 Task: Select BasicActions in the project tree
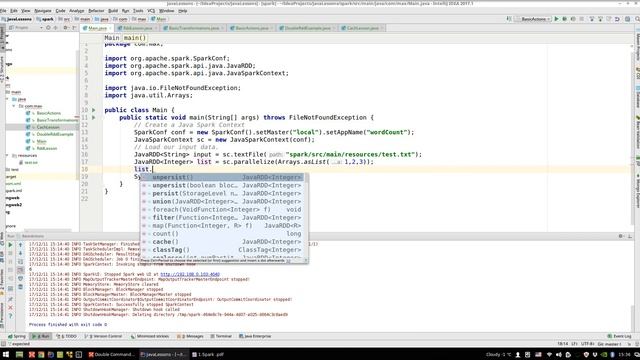[x=49, y=113]
